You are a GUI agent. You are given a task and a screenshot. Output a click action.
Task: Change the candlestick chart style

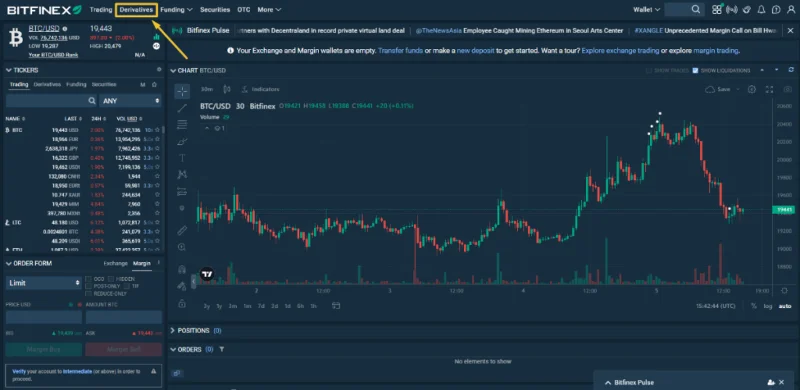[227, 89]
